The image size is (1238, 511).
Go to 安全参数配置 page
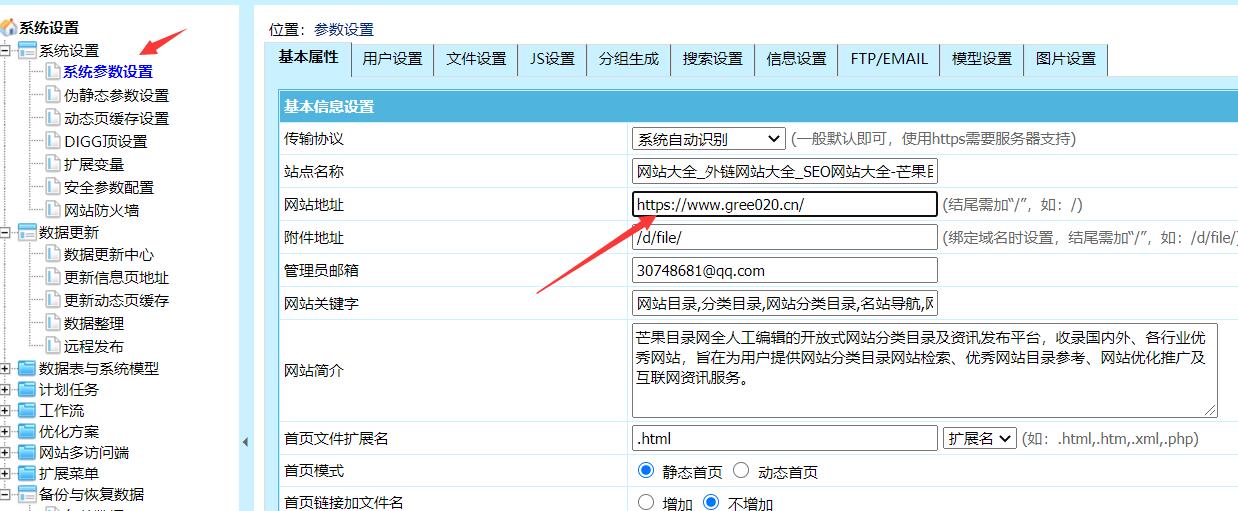pos(109,187)
